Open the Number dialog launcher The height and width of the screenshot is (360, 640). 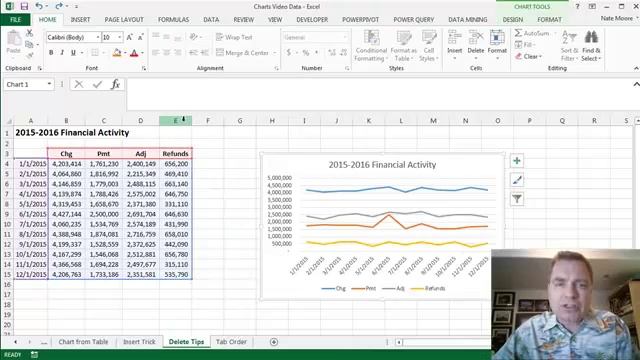[x=347, y=69]
